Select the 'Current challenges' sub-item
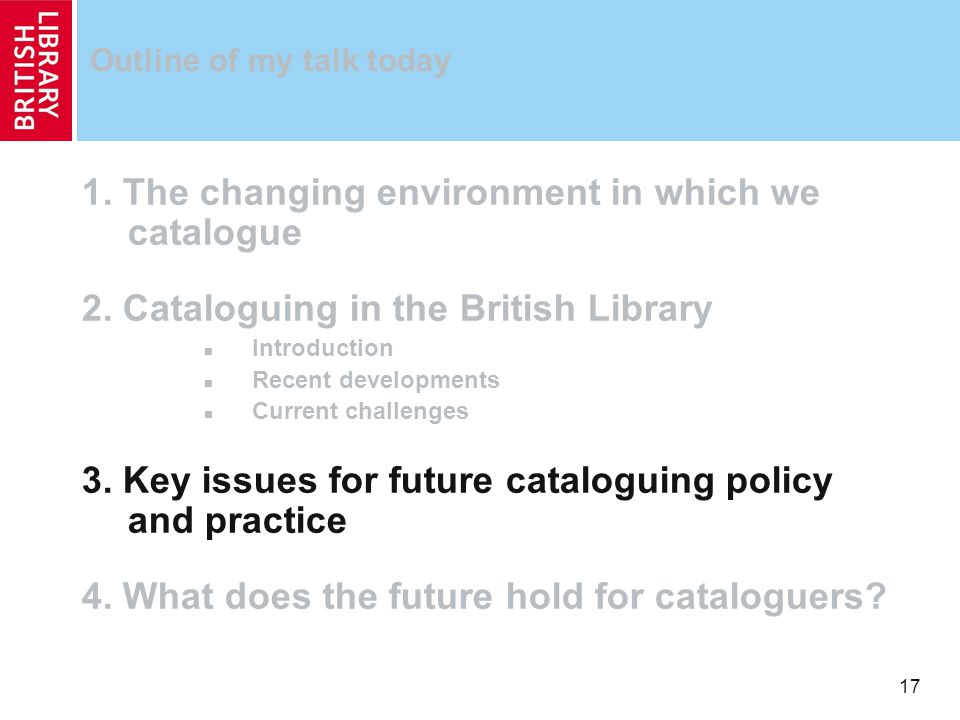The width and height of the screenshot is (960, 720). click(x=361, y=411)
